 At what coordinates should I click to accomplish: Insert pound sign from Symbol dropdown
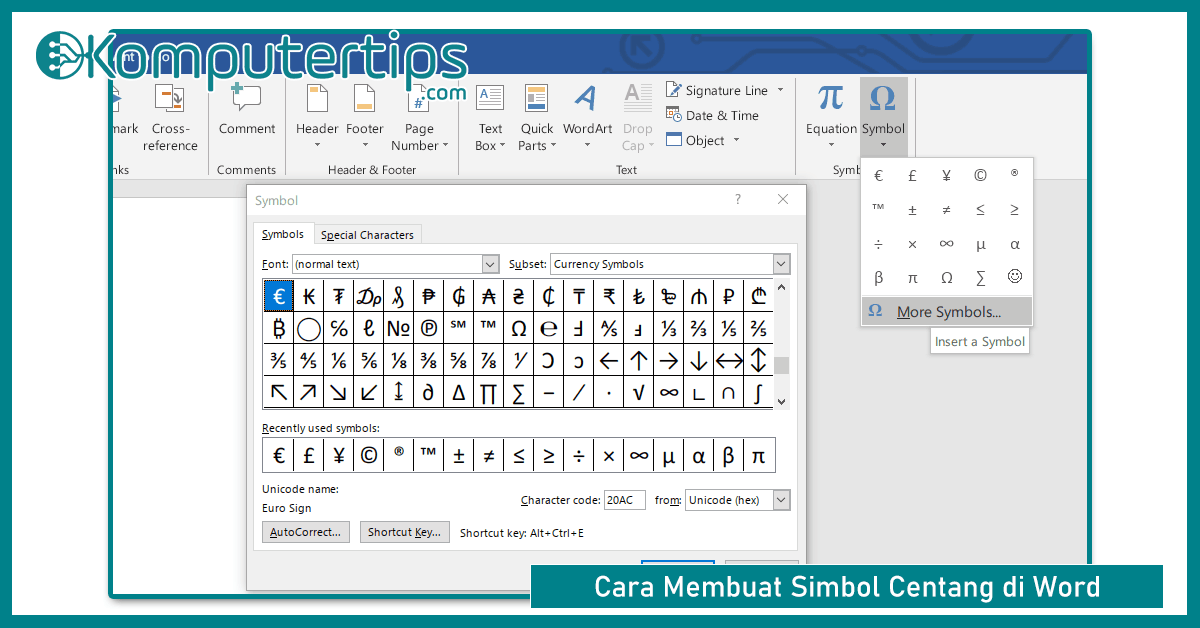tap(912, 176)
